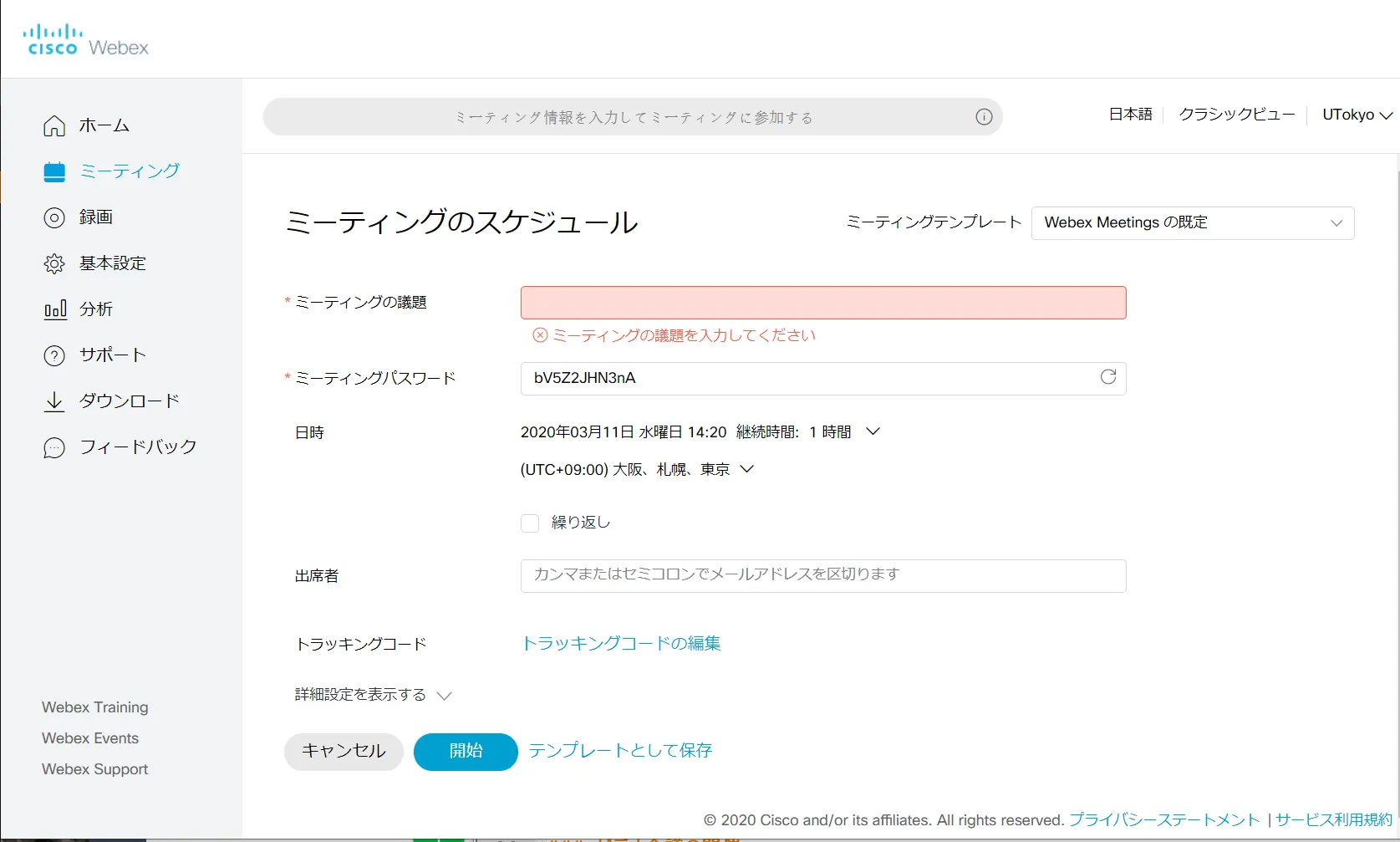
Task: Regenerate the meeting password with refresh icon
Action: [1107, 377]
